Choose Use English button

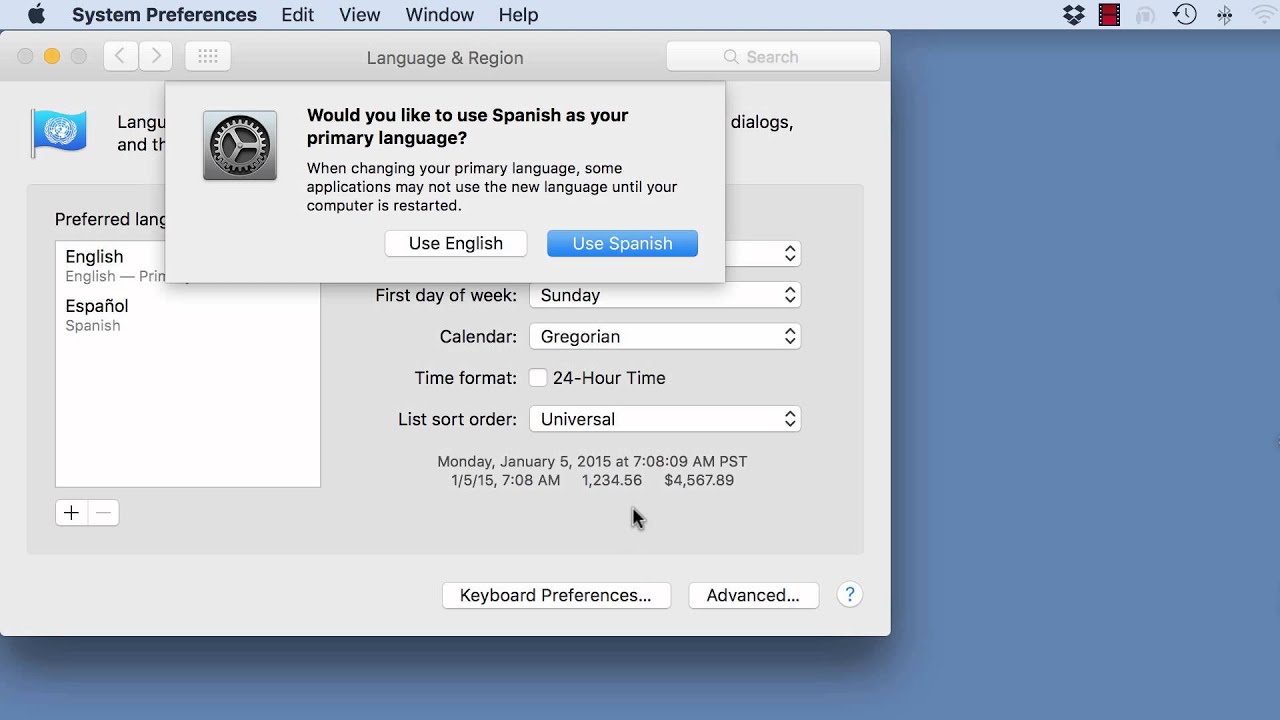click(x=456, y=243)
